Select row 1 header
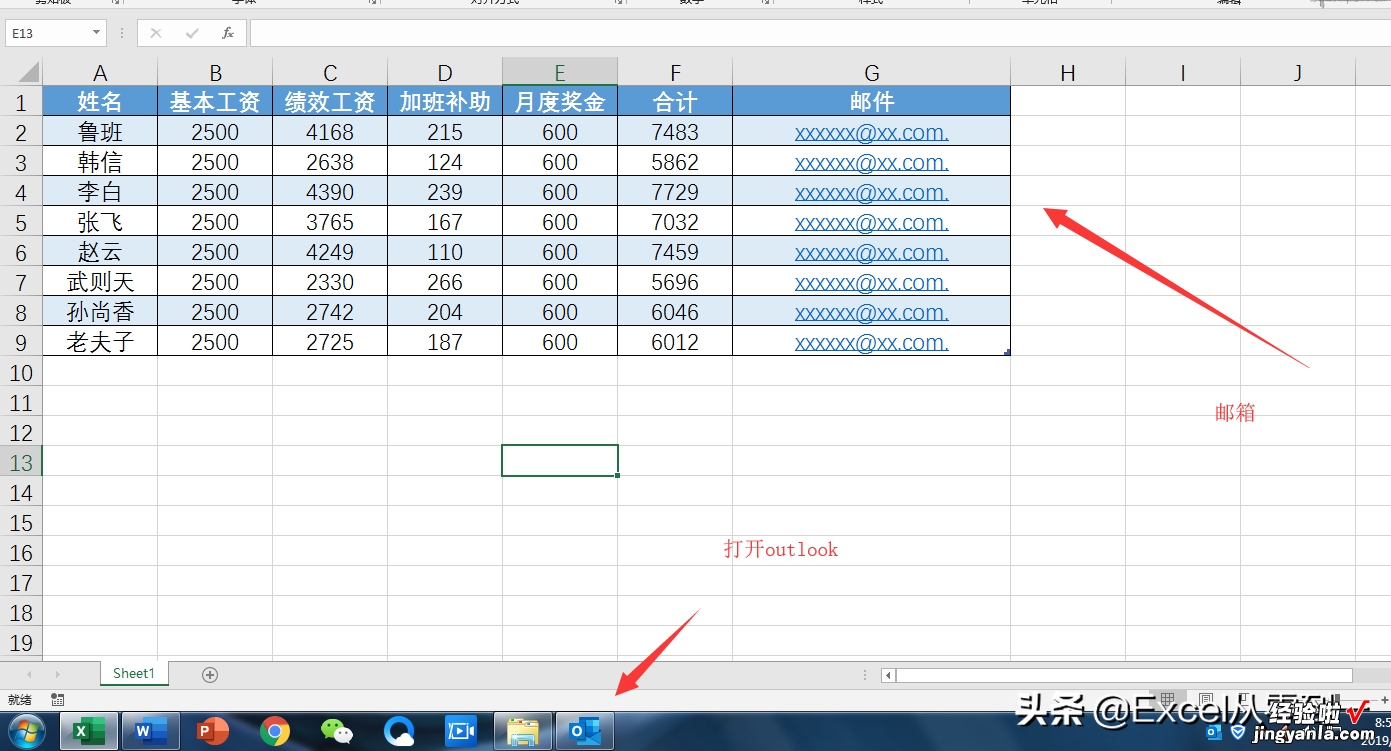 [x=21, y=102]
